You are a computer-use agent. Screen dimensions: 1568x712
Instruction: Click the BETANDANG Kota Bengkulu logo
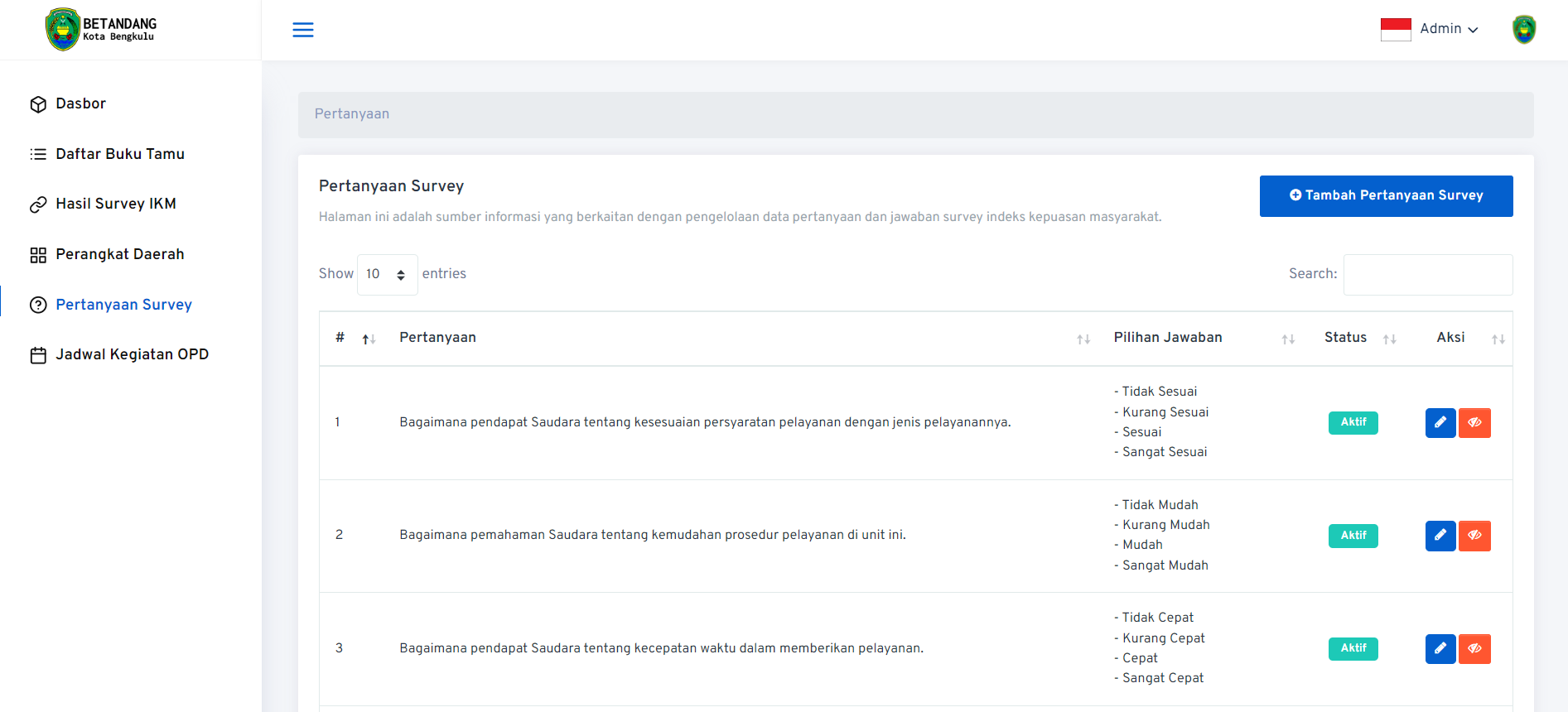pos(101,30)
